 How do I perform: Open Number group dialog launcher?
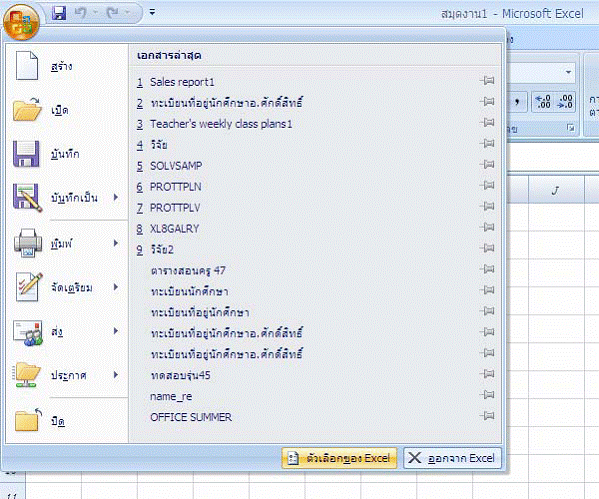[571, 128]
